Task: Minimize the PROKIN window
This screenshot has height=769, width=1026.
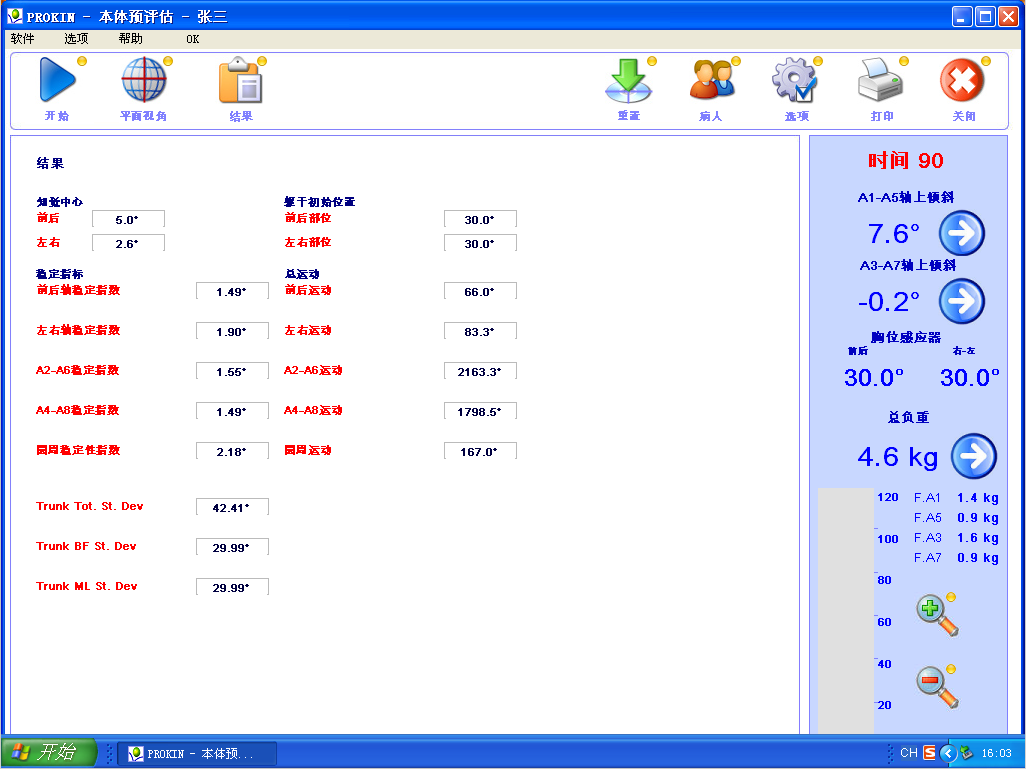Action: click(961, 16)
